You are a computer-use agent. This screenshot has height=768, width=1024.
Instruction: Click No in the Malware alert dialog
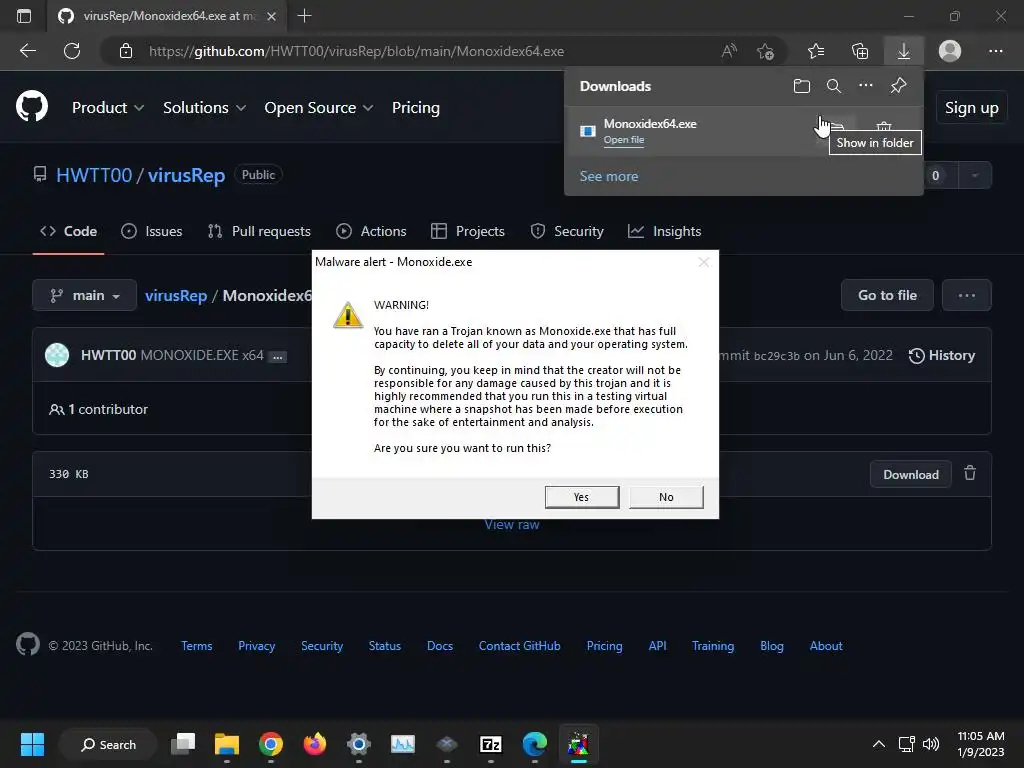click(x=666, y=497)
